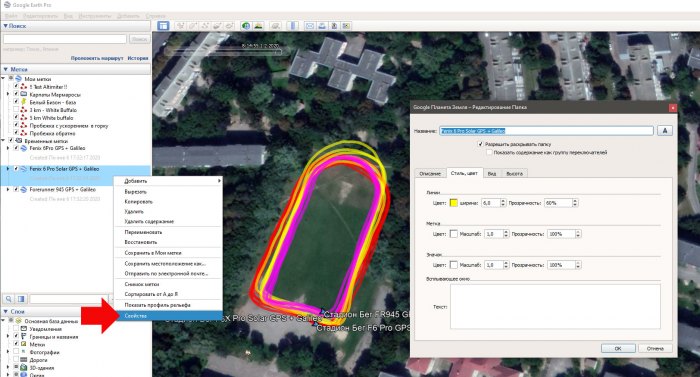Collapse the Временные метки folder
The image size is (700, 377).
[3, 141]
